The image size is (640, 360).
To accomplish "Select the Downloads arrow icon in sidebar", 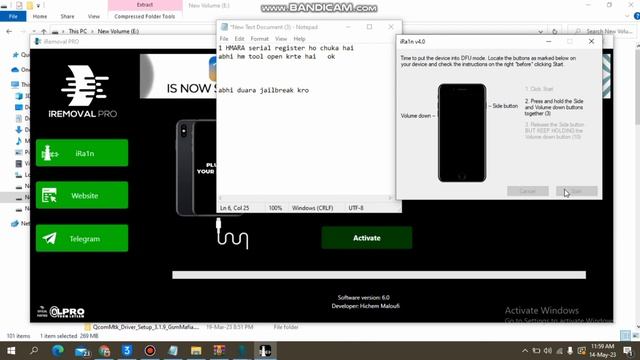I will 19,130.
